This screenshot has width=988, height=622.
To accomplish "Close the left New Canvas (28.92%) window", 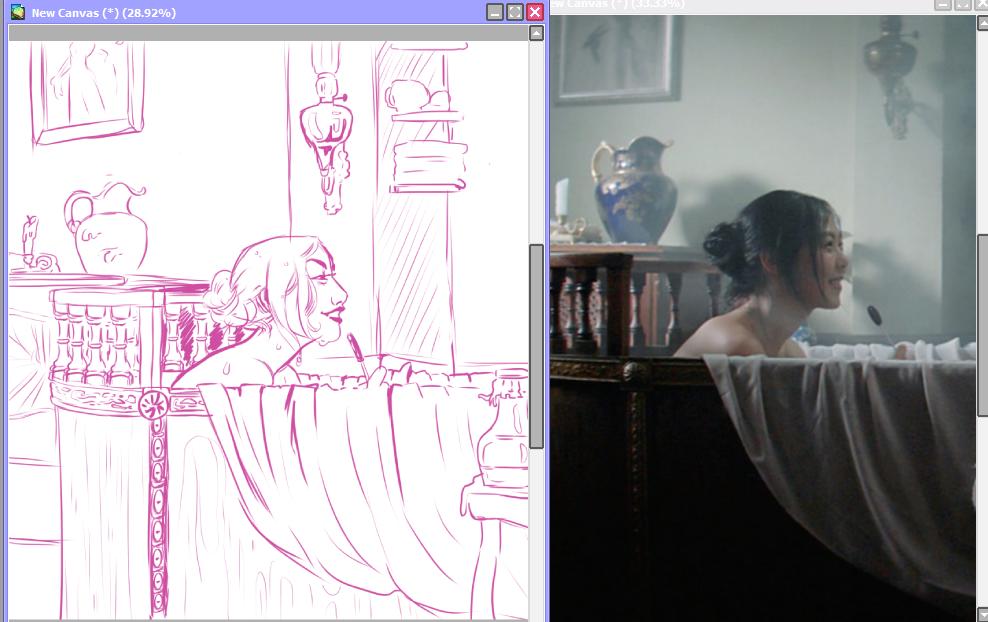I will click(535, 12).
